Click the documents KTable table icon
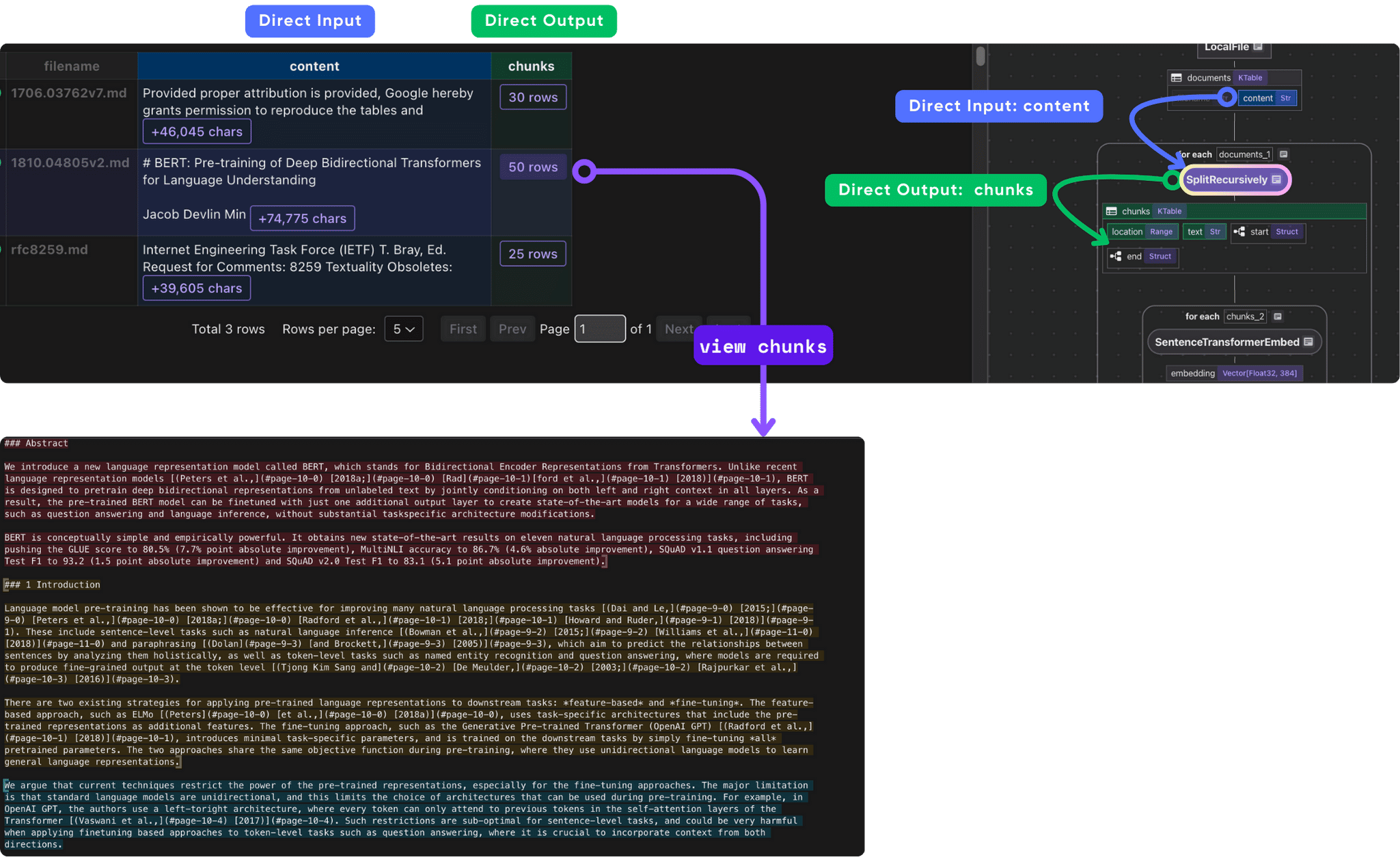The width and height of the screenshot is (1400, 857). (x=1177, y=78)
